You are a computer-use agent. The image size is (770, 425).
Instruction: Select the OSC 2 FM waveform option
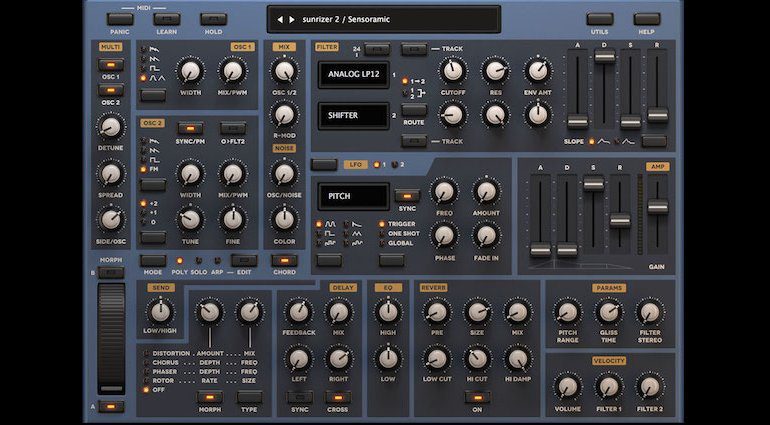coord(154,170)
